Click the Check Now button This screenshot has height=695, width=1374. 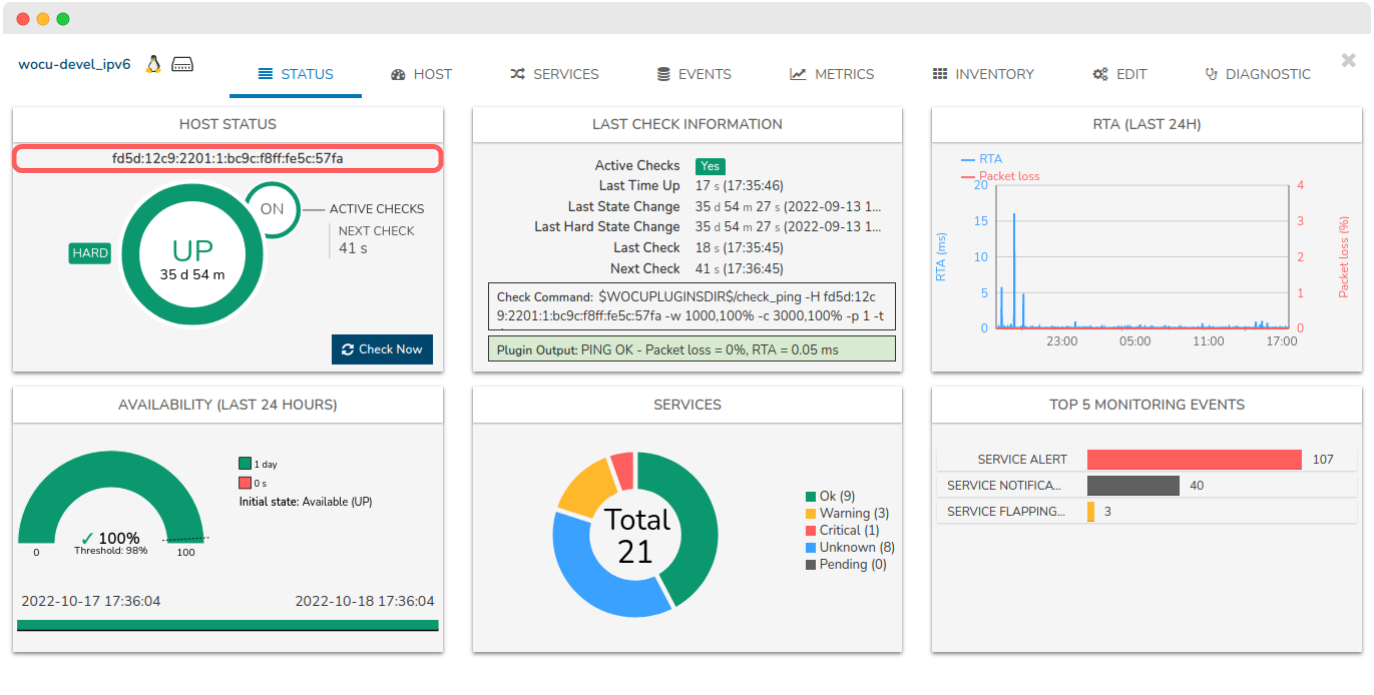point(382,349)
